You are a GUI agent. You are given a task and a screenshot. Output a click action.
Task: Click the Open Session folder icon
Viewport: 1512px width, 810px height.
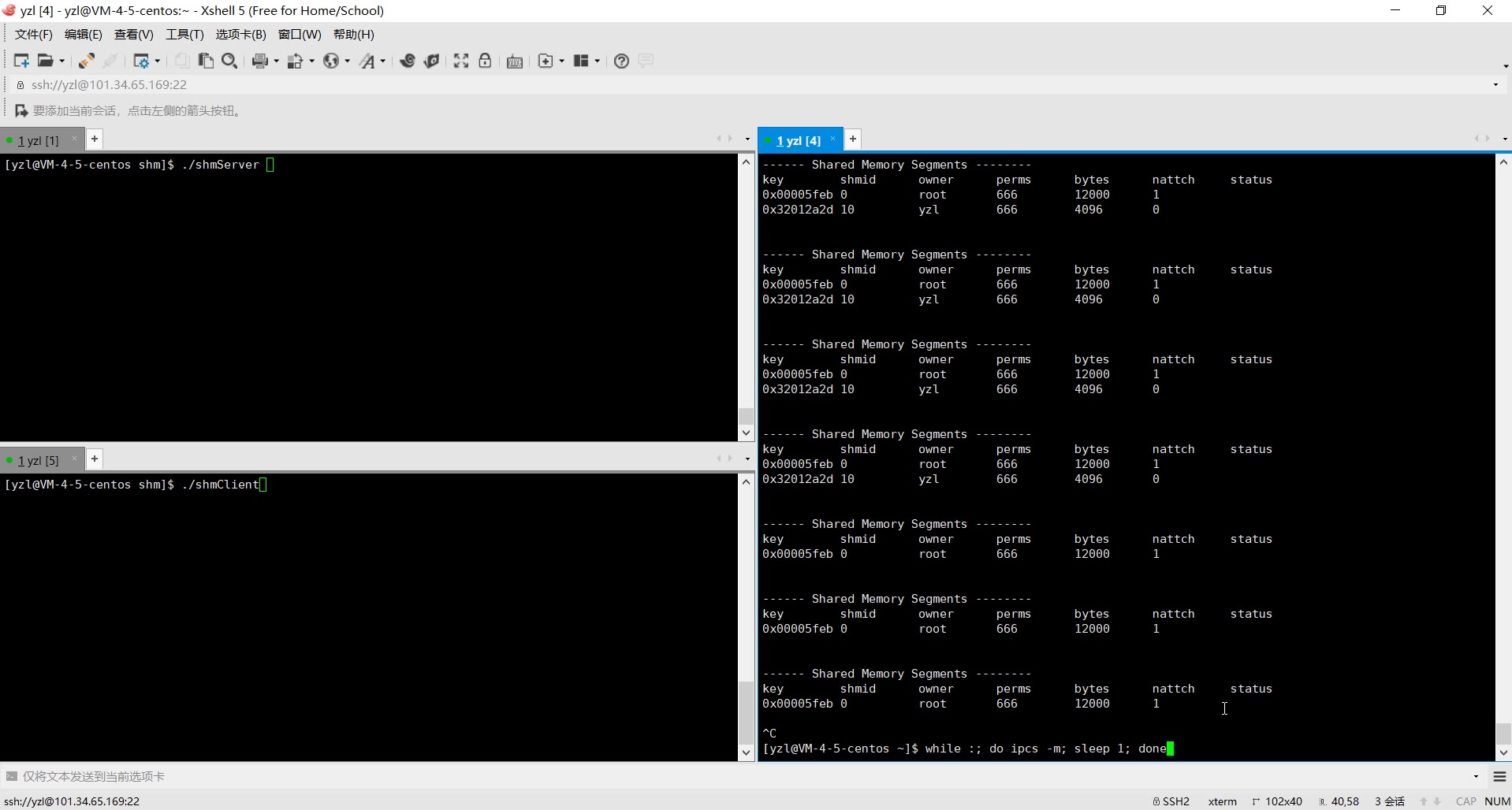pyautogui.click(x=46, y=61)
